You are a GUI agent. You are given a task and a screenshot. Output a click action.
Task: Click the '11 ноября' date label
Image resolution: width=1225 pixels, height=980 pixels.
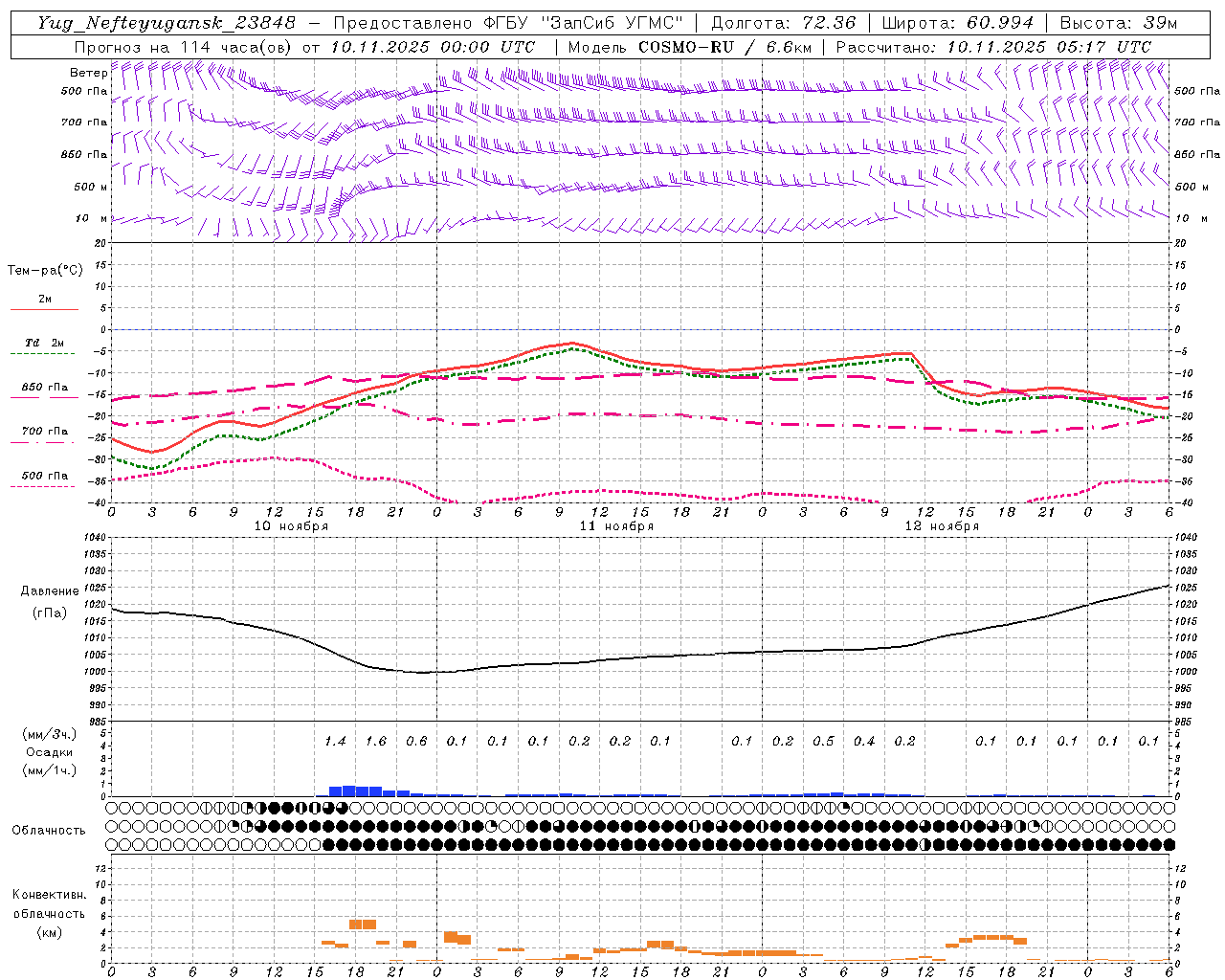pos(616,526)
